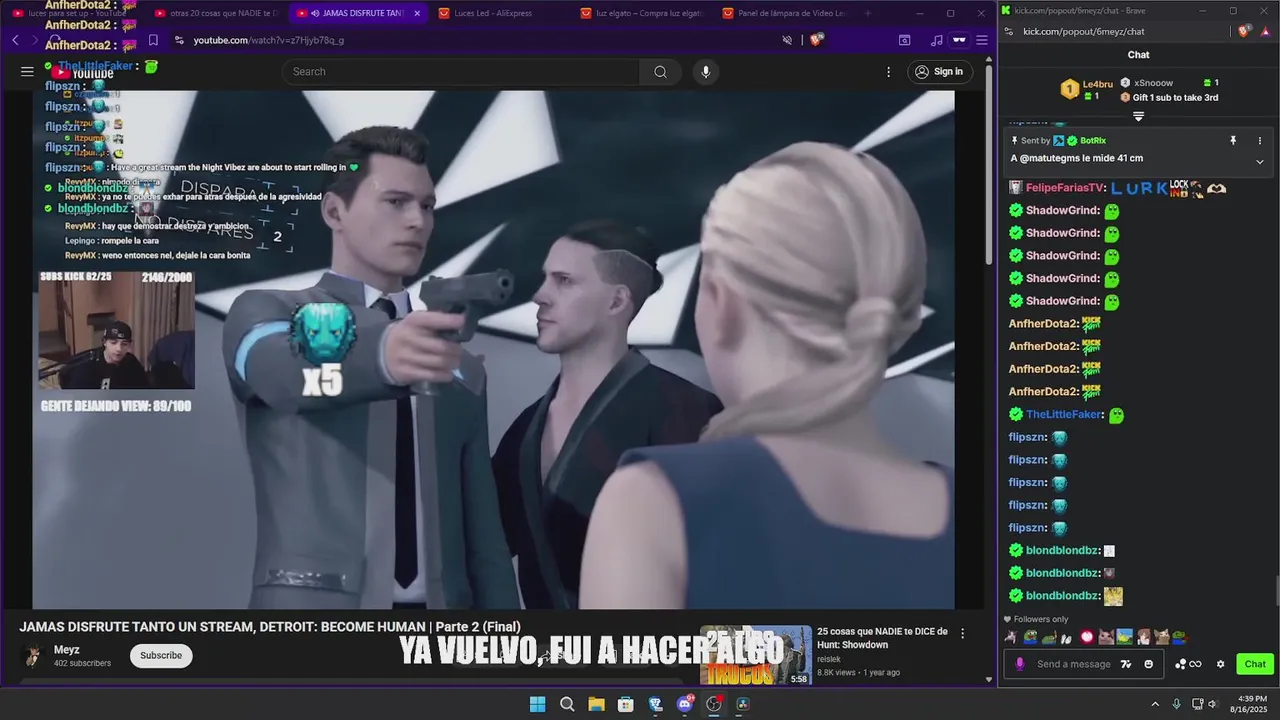Open the Meyz channel name link
Image resolution: width=1280 pixels, height=720 pixels.
click(x=67, y=650)
